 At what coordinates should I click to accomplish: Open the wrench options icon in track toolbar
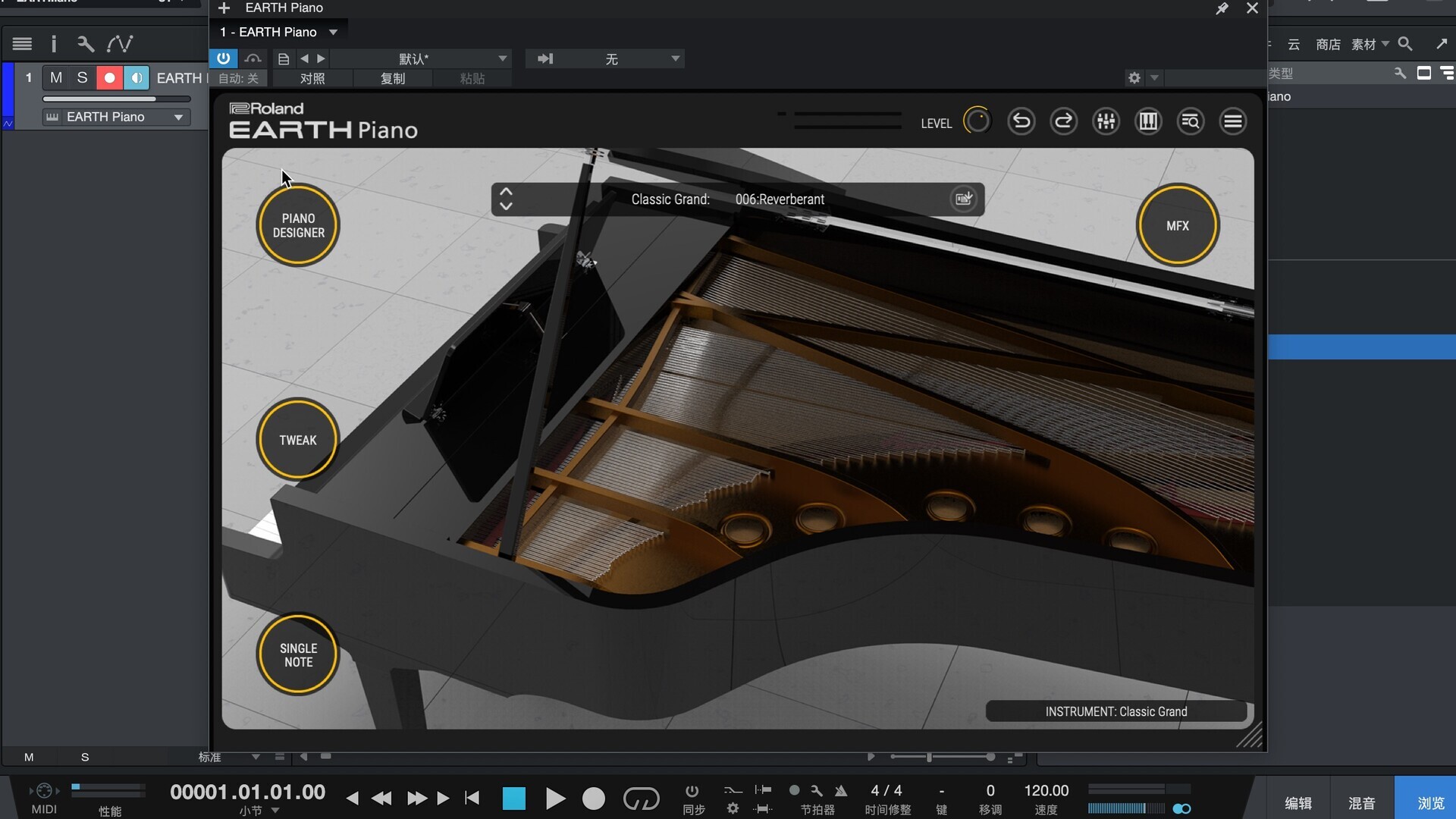(x=85, y=44)
